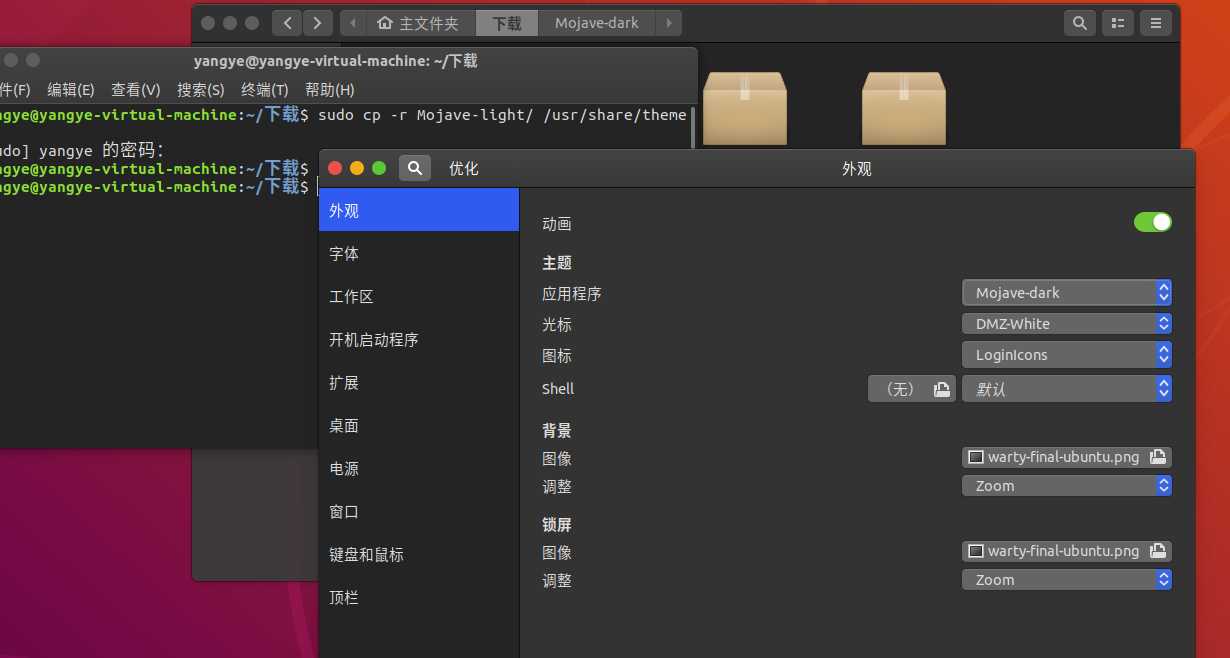This screenshot has height=658, width=1230.
Task: Click the 主题 section heading
Action: coord(557,262)
